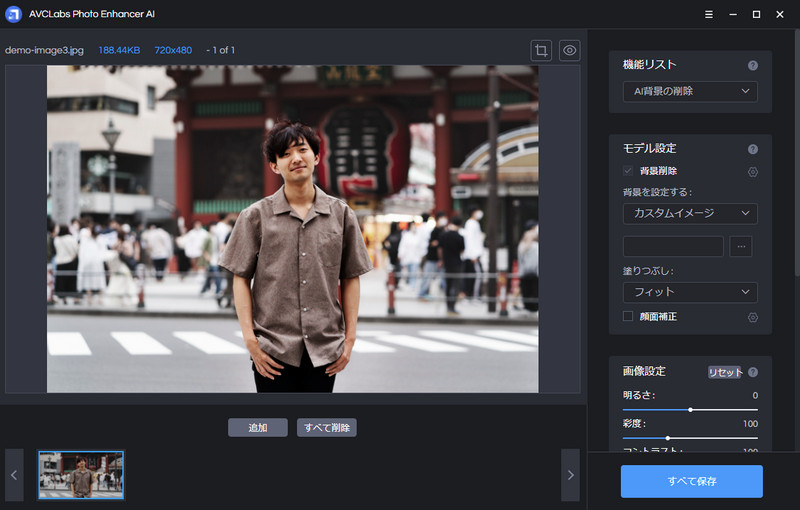Click the browse button with three dots
The height and width of the screenshot is (510, 800).
pyautogui.click(x=741, y=246)
